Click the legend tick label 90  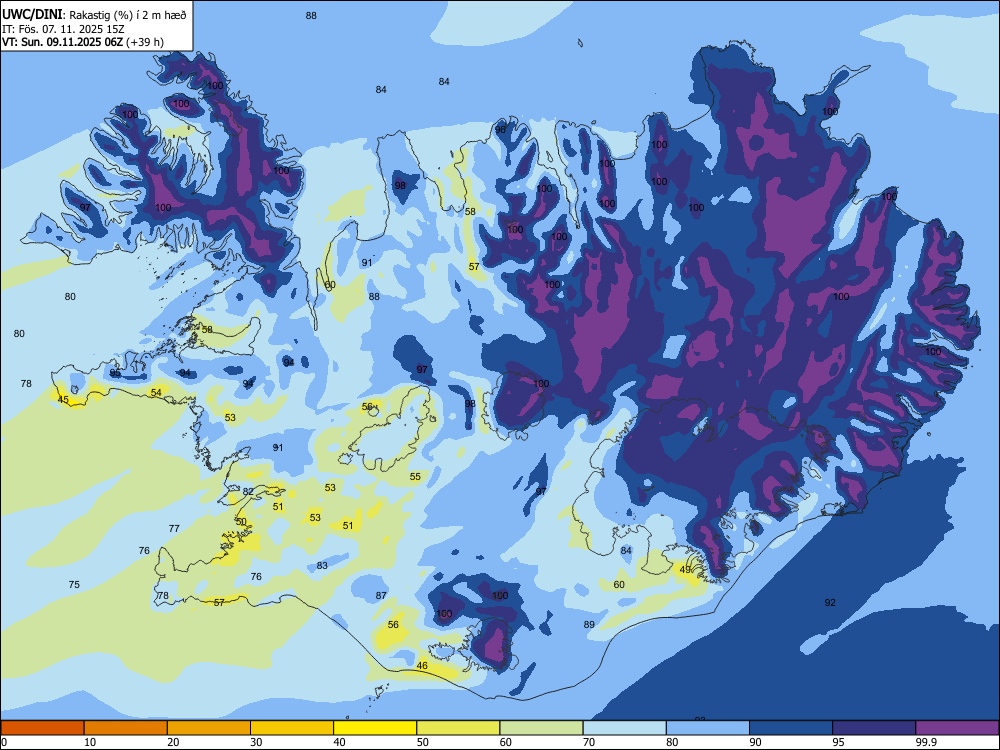point(755,742)
